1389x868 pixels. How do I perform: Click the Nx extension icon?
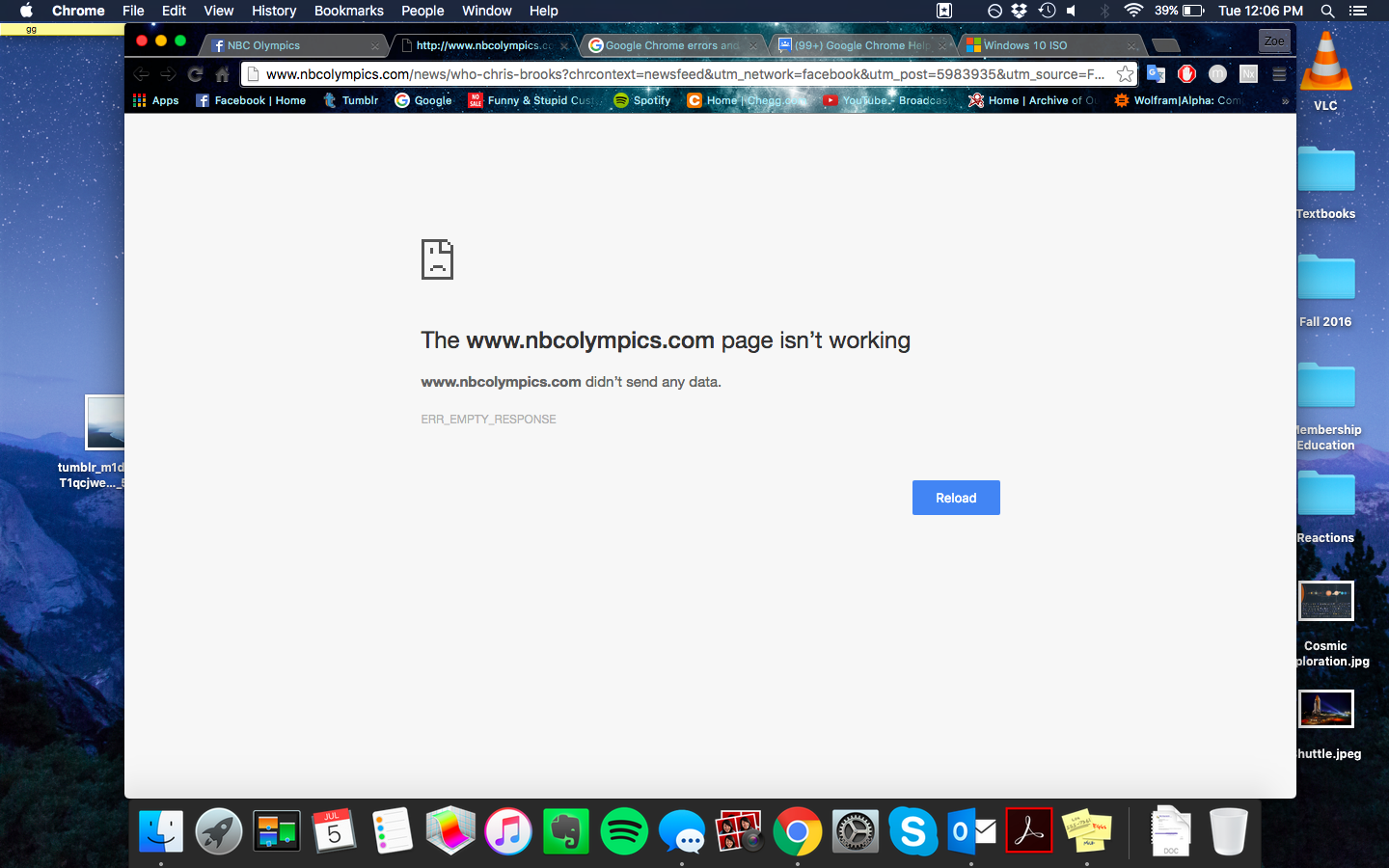(x=1248, y=74)
